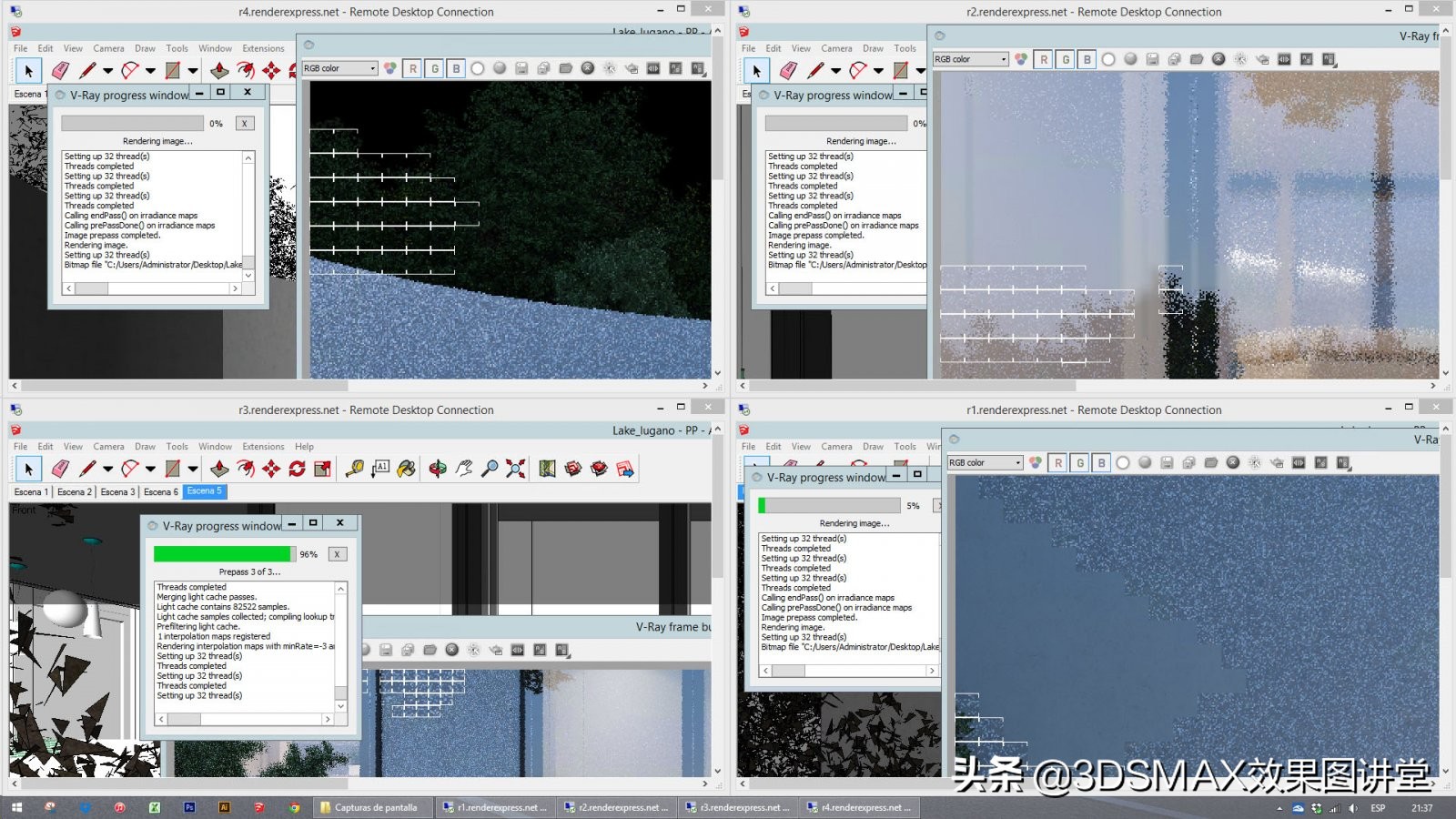Select the Rotate tool in r3 toolbar
The image size is (1456, 819).
pyautogui.click(x=297, y=469)
